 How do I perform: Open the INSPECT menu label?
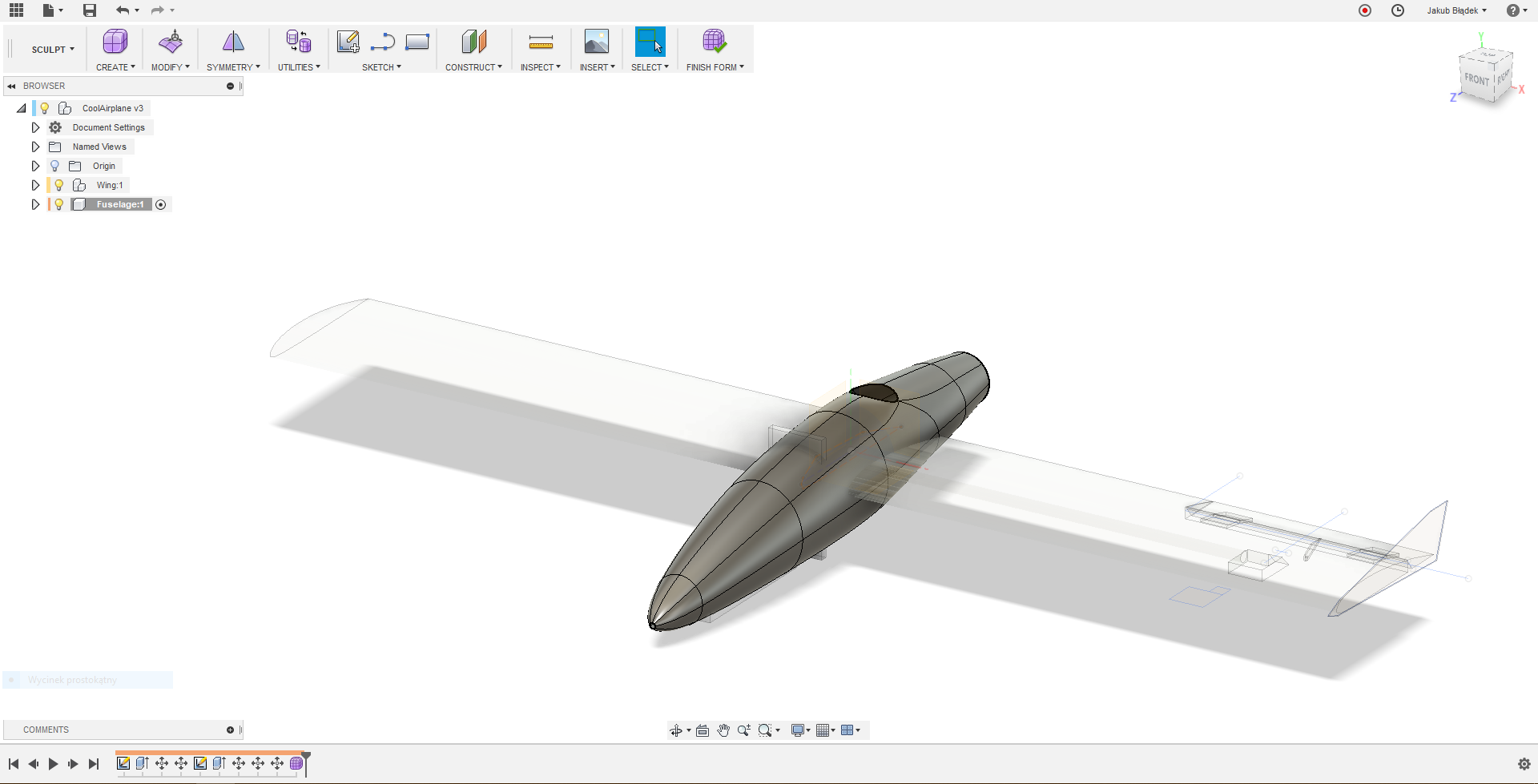tap(540, 67)
